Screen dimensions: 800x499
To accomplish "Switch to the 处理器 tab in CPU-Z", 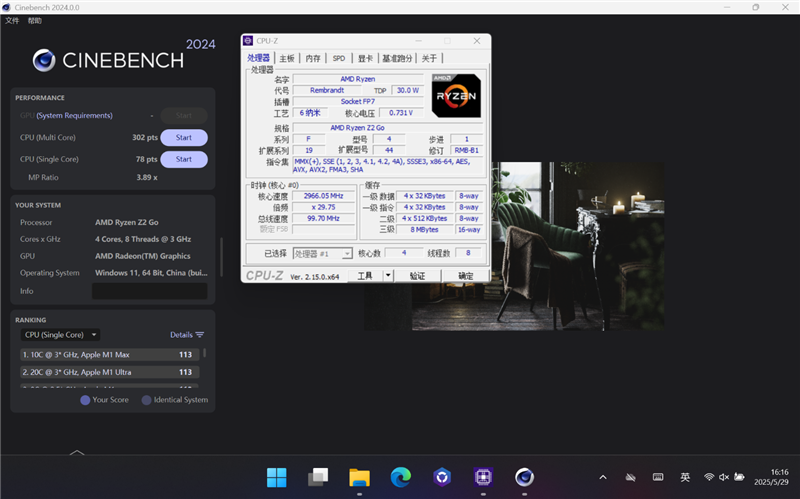I will coord(258,58).
